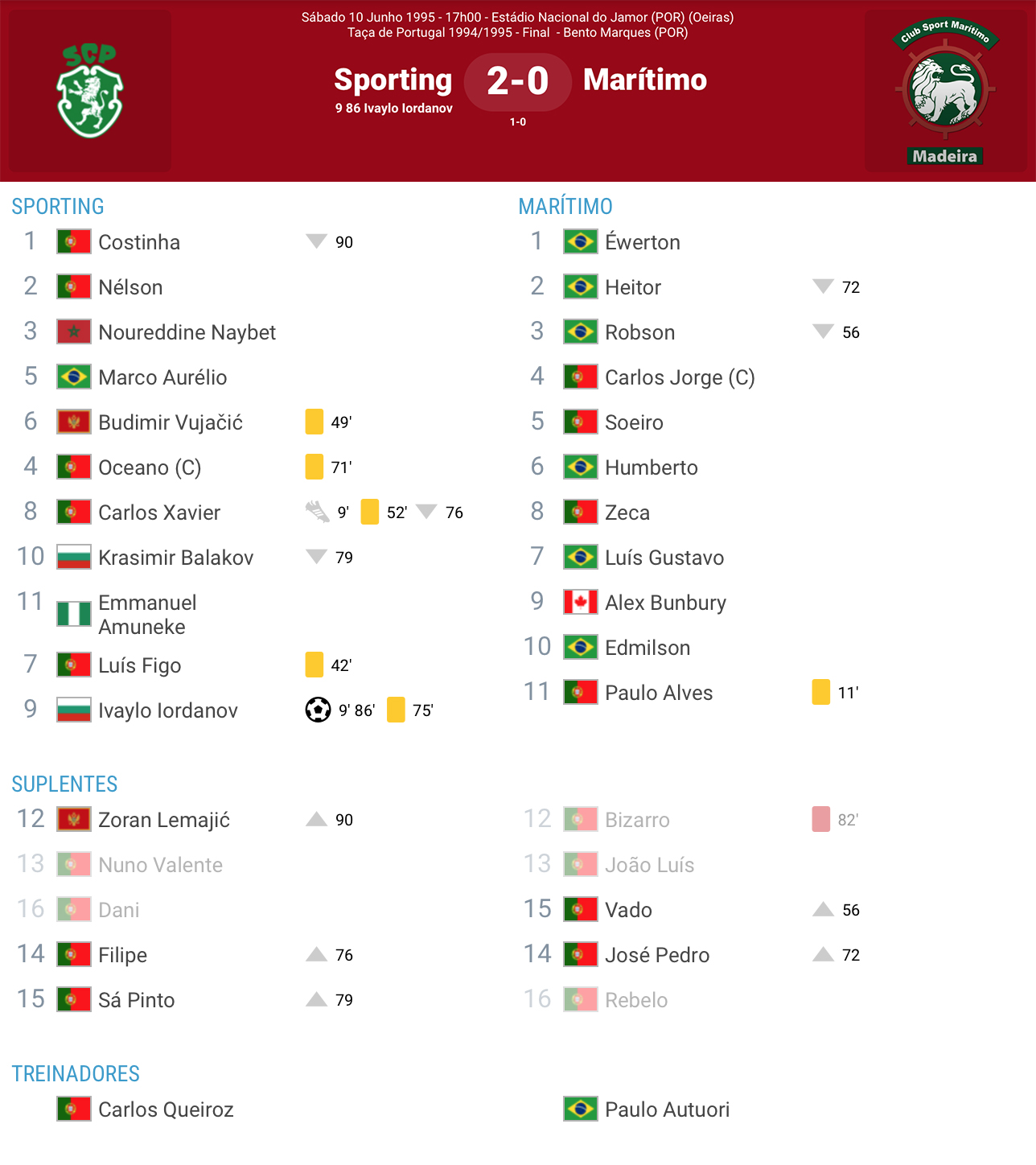
Task: Click Paulo Alves' yellow card at 11'
Action: pyautogui.click(x=821, y=692)
